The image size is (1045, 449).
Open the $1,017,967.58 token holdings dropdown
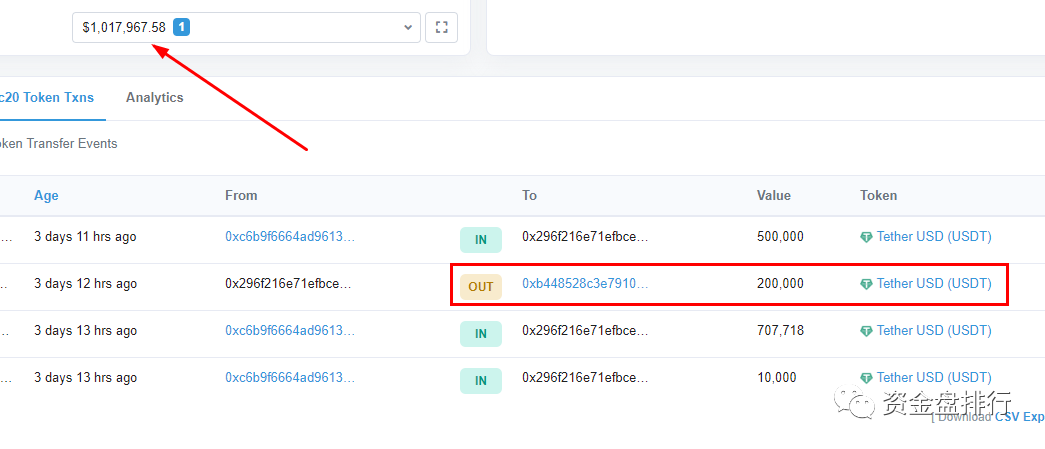[246, 27]
